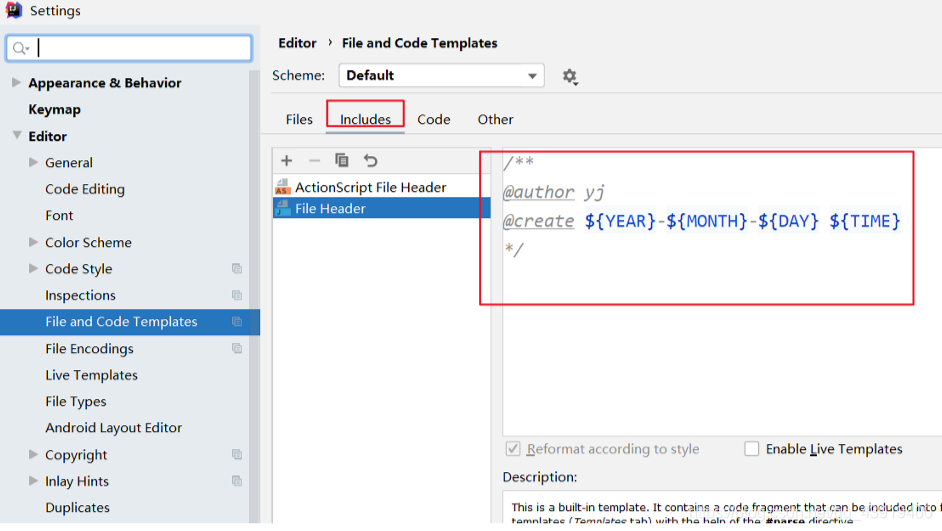Expand the Inlay Hints node

pos(33,481)
